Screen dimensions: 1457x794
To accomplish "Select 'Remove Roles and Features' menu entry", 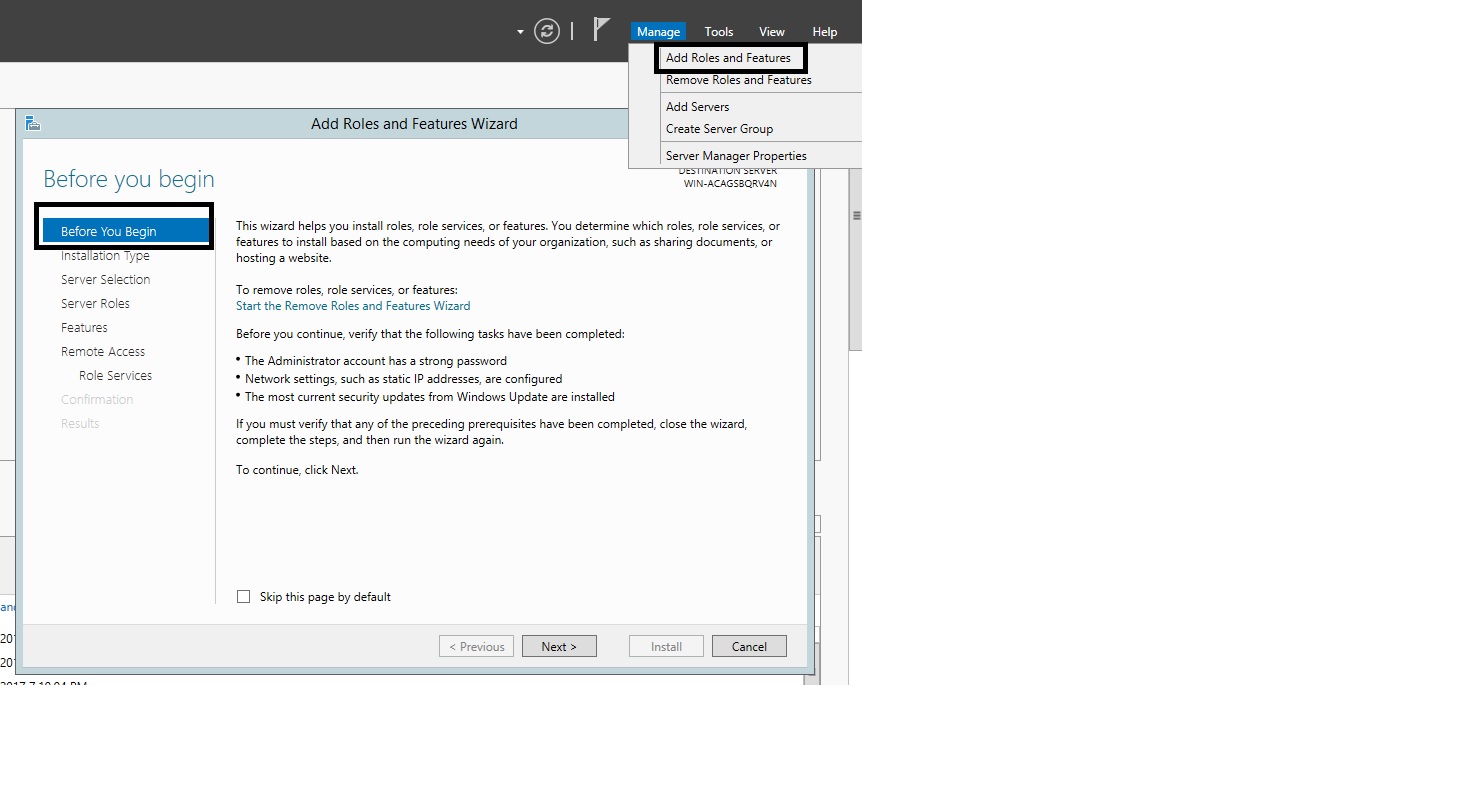I will click(x=738, y=80).
